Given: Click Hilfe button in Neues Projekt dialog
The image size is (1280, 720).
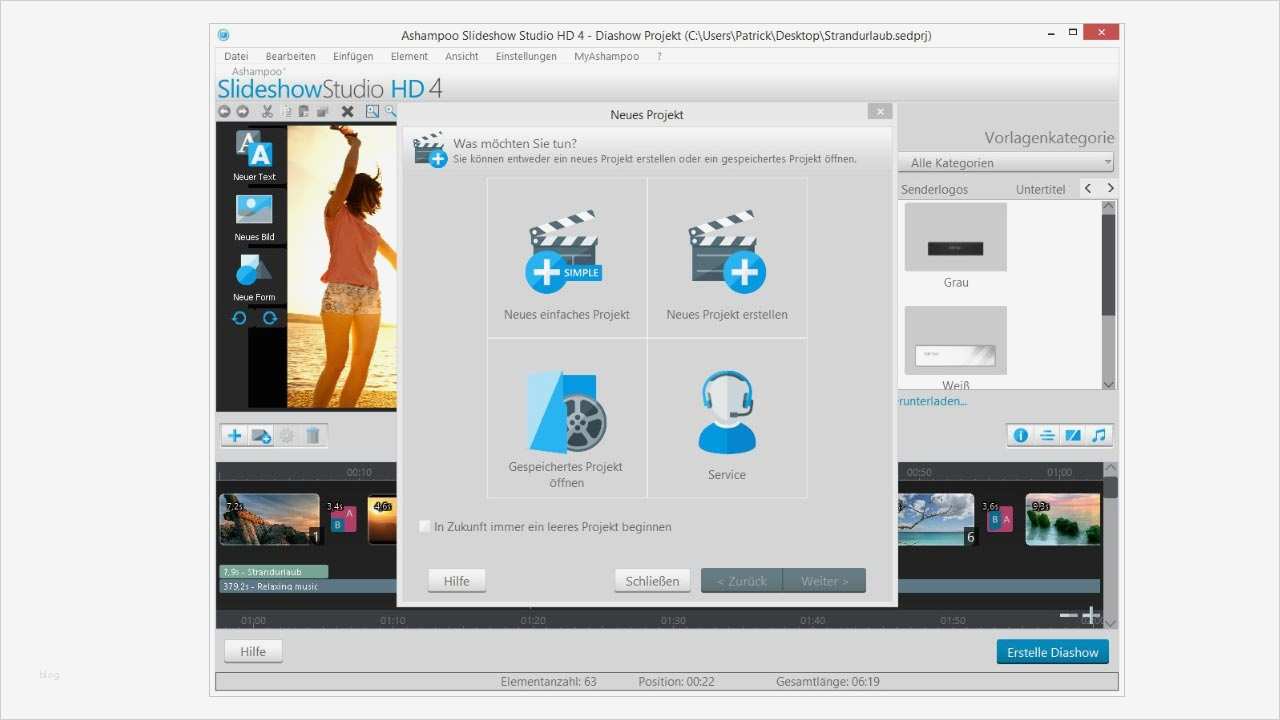Looking at the screenshot, I should [456, 581].
